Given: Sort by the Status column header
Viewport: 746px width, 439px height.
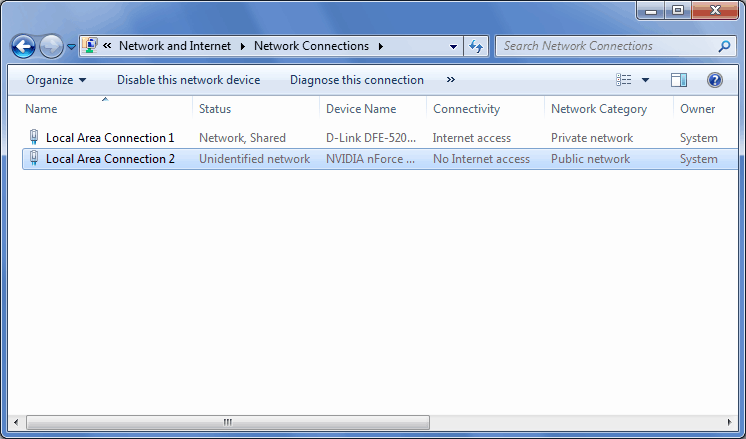Looking at the screenshot, I should (x=215, y=109).
